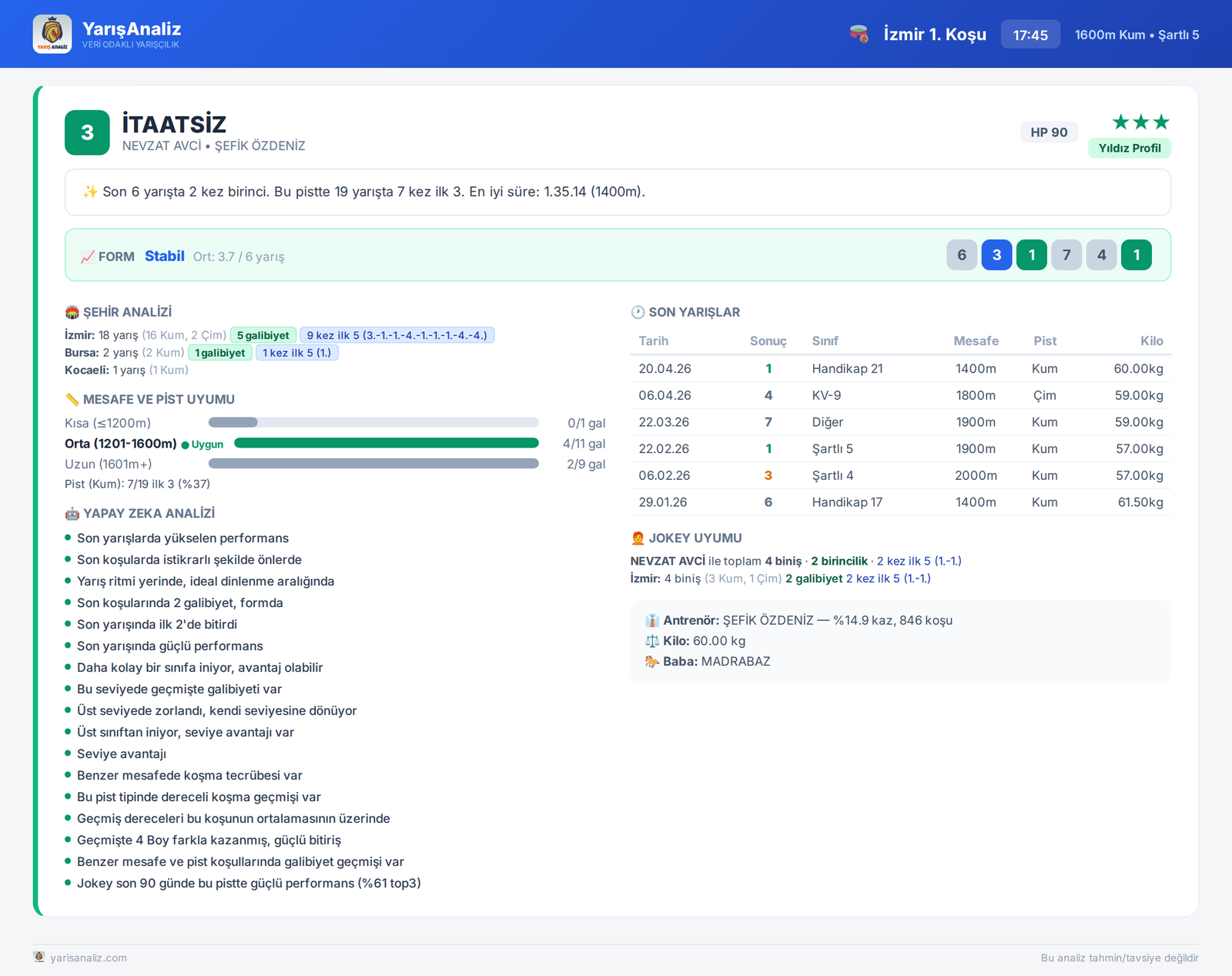The height and width of the screenshot is (976, 1232).
Task: Click the trainer icon beside Antrenör
Action: click(x=652, y=620)
